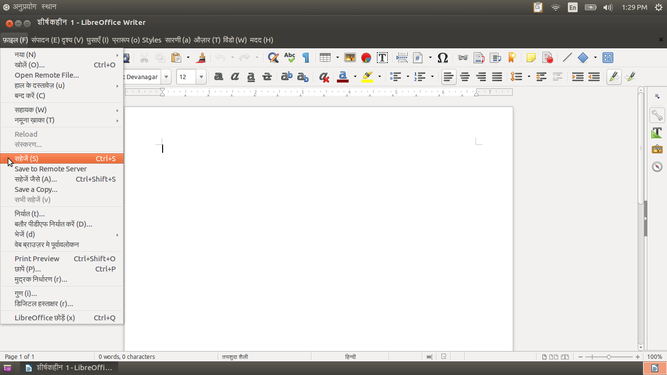This screenshot has width=667, height=375.
Task: Click the clone formatting paintbrush icon
Action: pos(202,57)
